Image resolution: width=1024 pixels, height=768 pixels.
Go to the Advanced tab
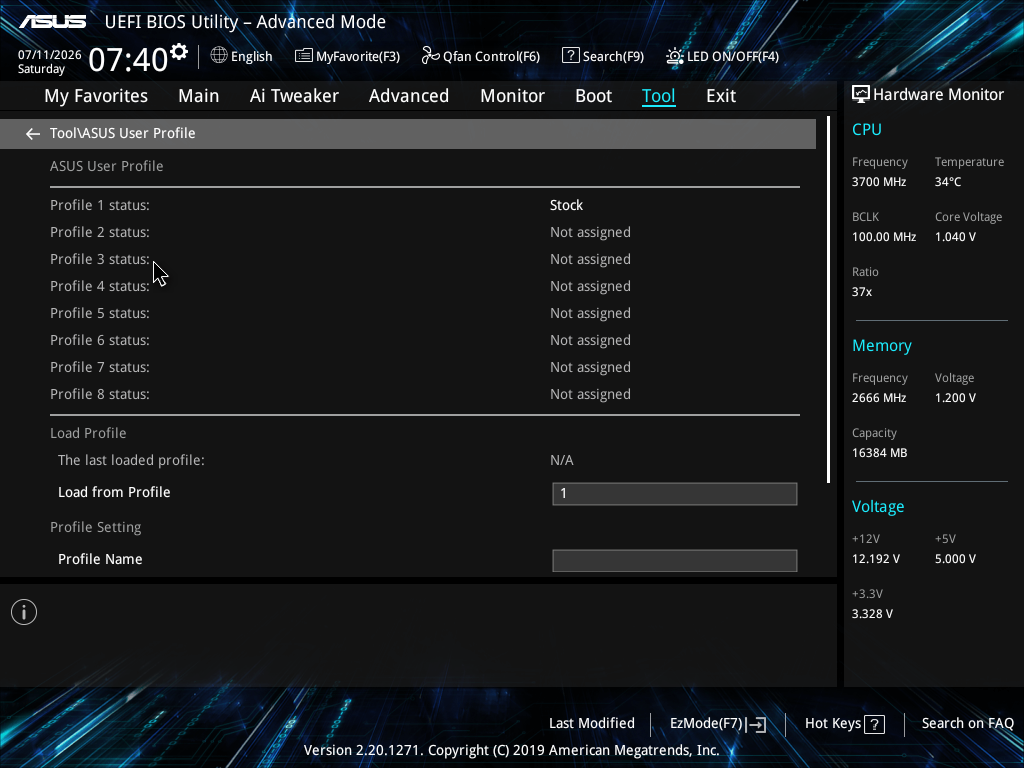click(409, 96)
